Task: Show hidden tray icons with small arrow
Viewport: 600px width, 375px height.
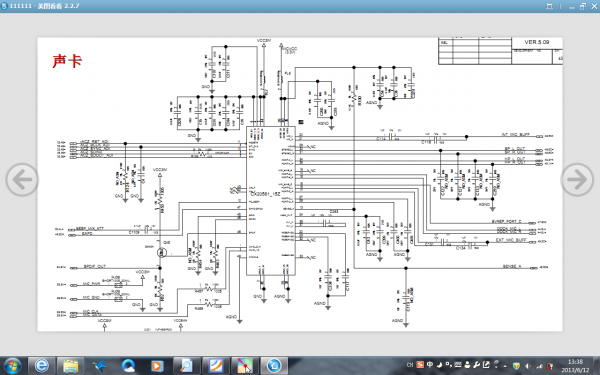Action: click(x=506, y=366)
